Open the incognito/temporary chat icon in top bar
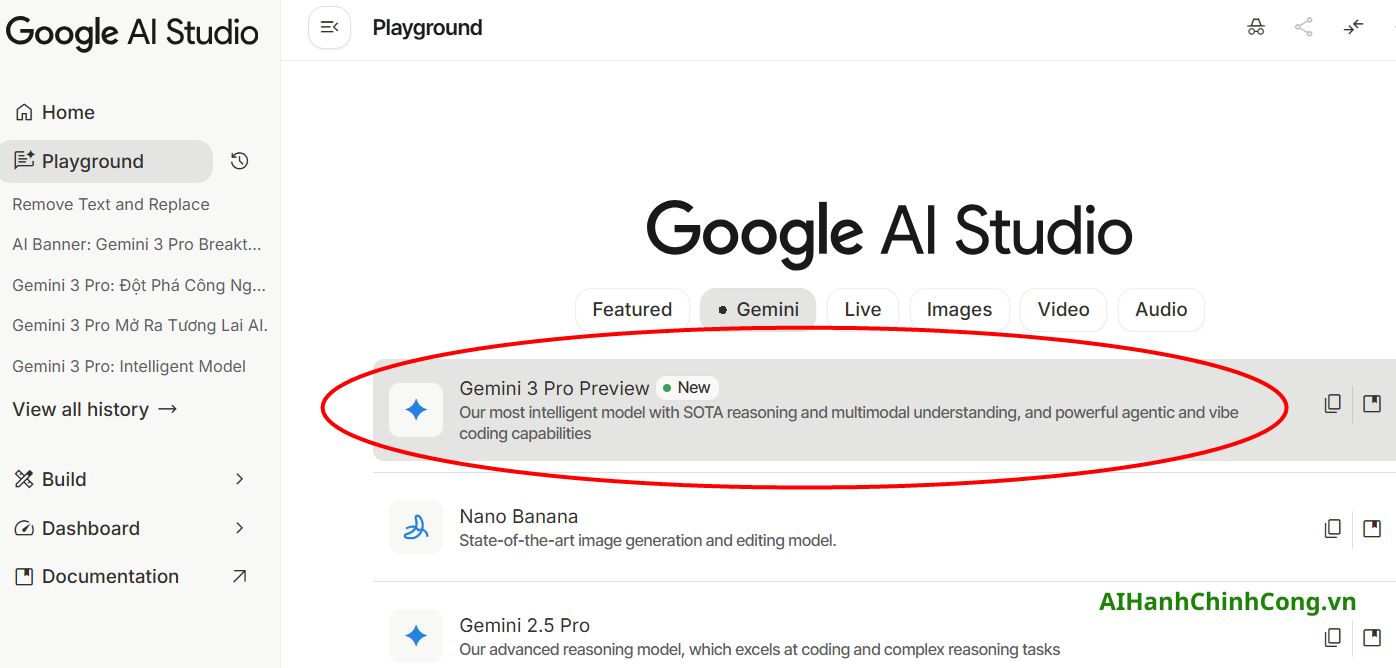1396x668 pixels. (x=1256, y=27)
